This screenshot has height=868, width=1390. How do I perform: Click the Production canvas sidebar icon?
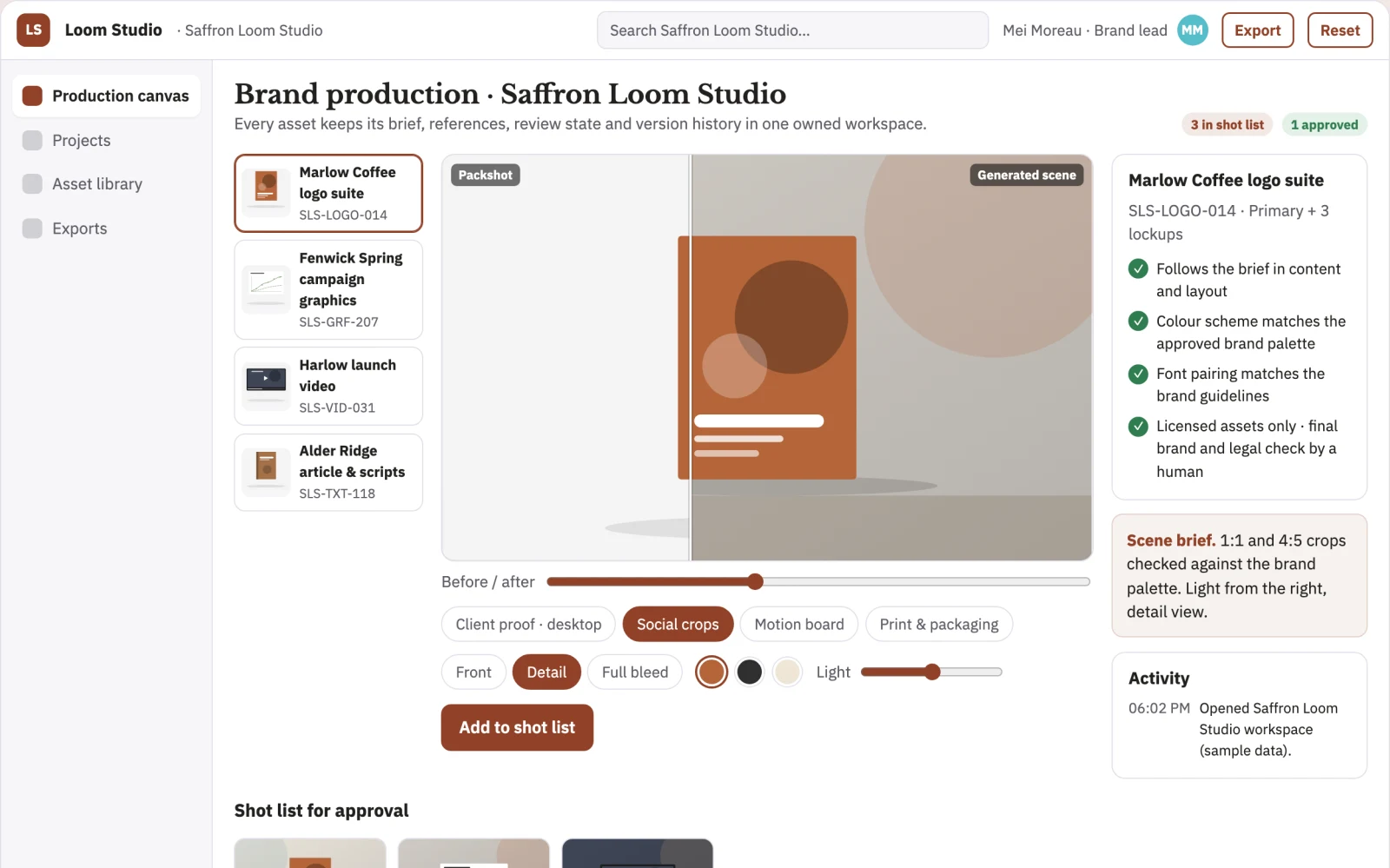tap(32, 96)
